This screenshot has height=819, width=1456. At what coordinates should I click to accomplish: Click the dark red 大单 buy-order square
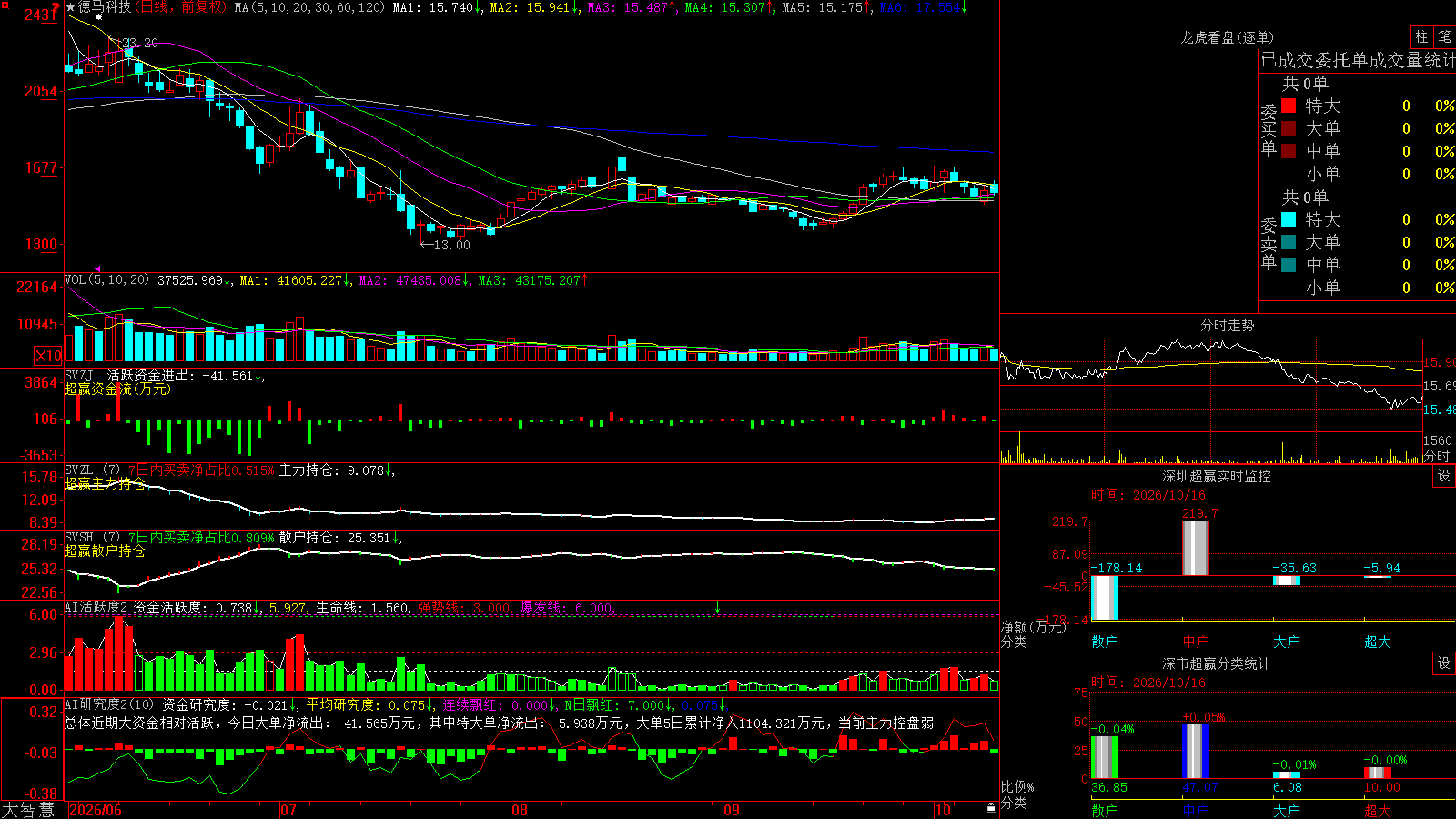[x=1289, y=128]
